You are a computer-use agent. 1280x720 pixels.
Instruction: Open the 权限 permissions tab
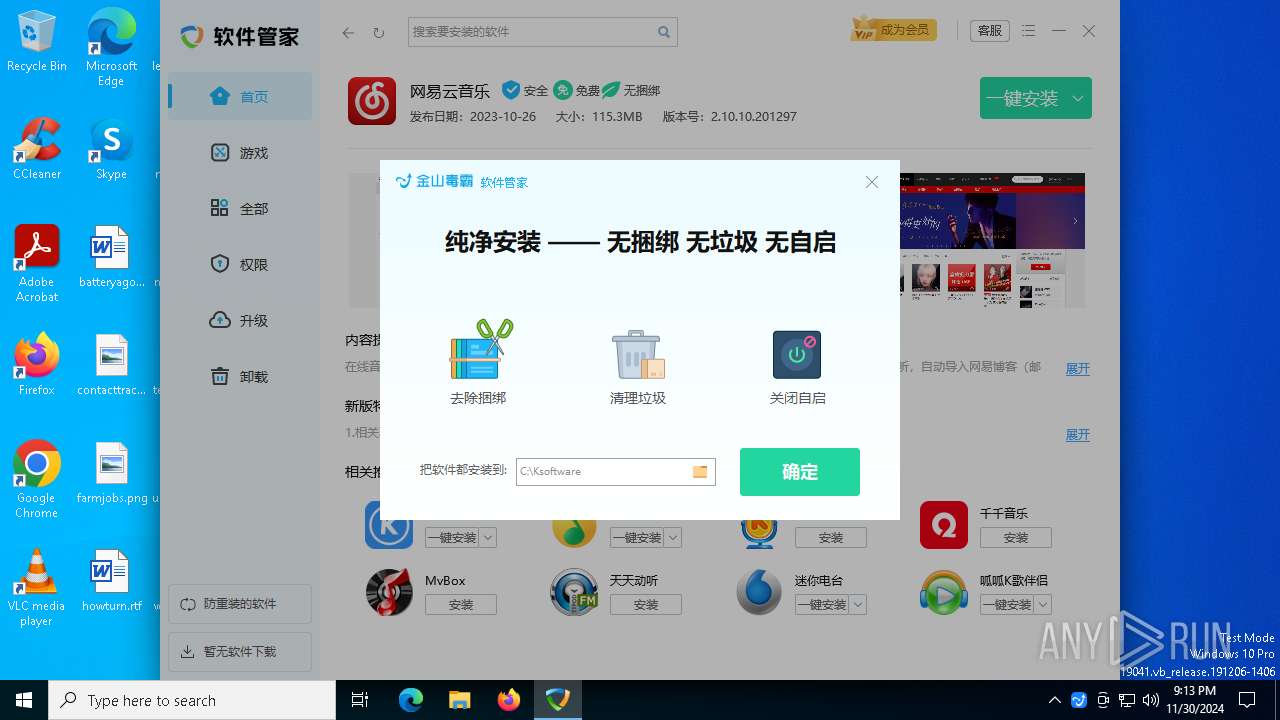coord(240,265)
